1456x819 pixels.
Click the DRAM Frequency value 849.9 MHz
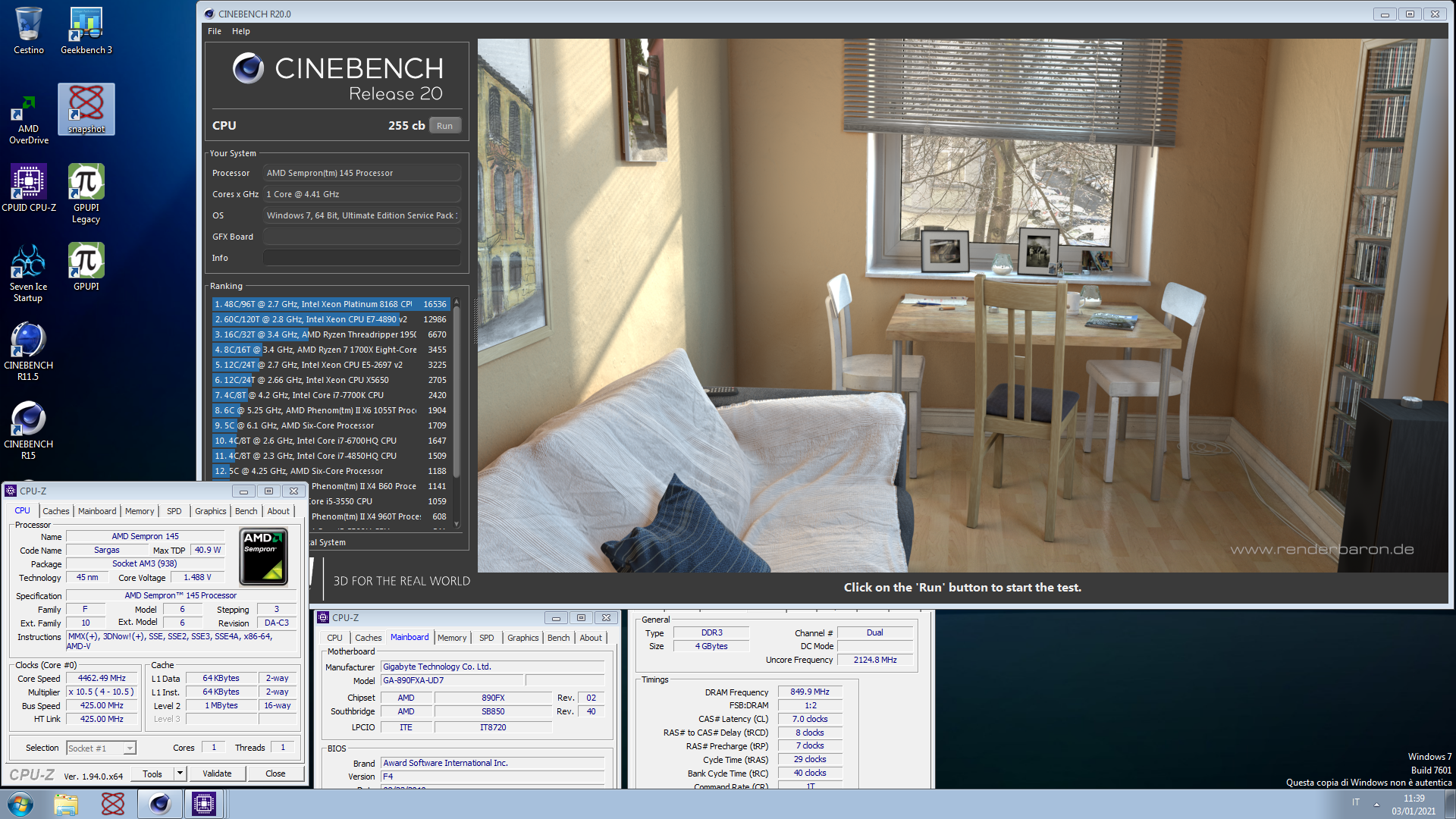click(810, 692)
